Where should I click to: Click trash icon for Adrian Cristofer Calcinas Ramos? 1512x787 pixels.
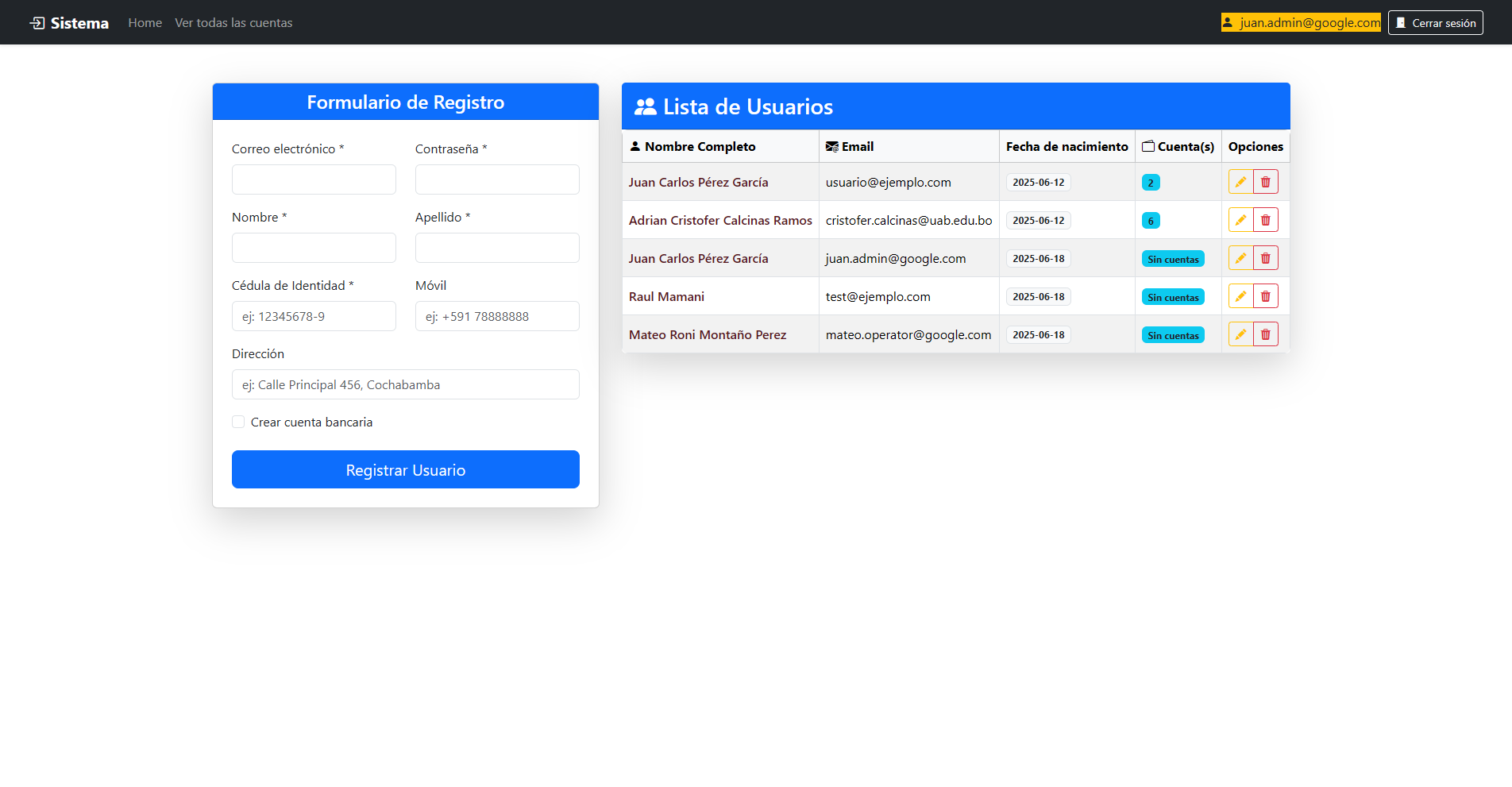tap(1266, 220)
